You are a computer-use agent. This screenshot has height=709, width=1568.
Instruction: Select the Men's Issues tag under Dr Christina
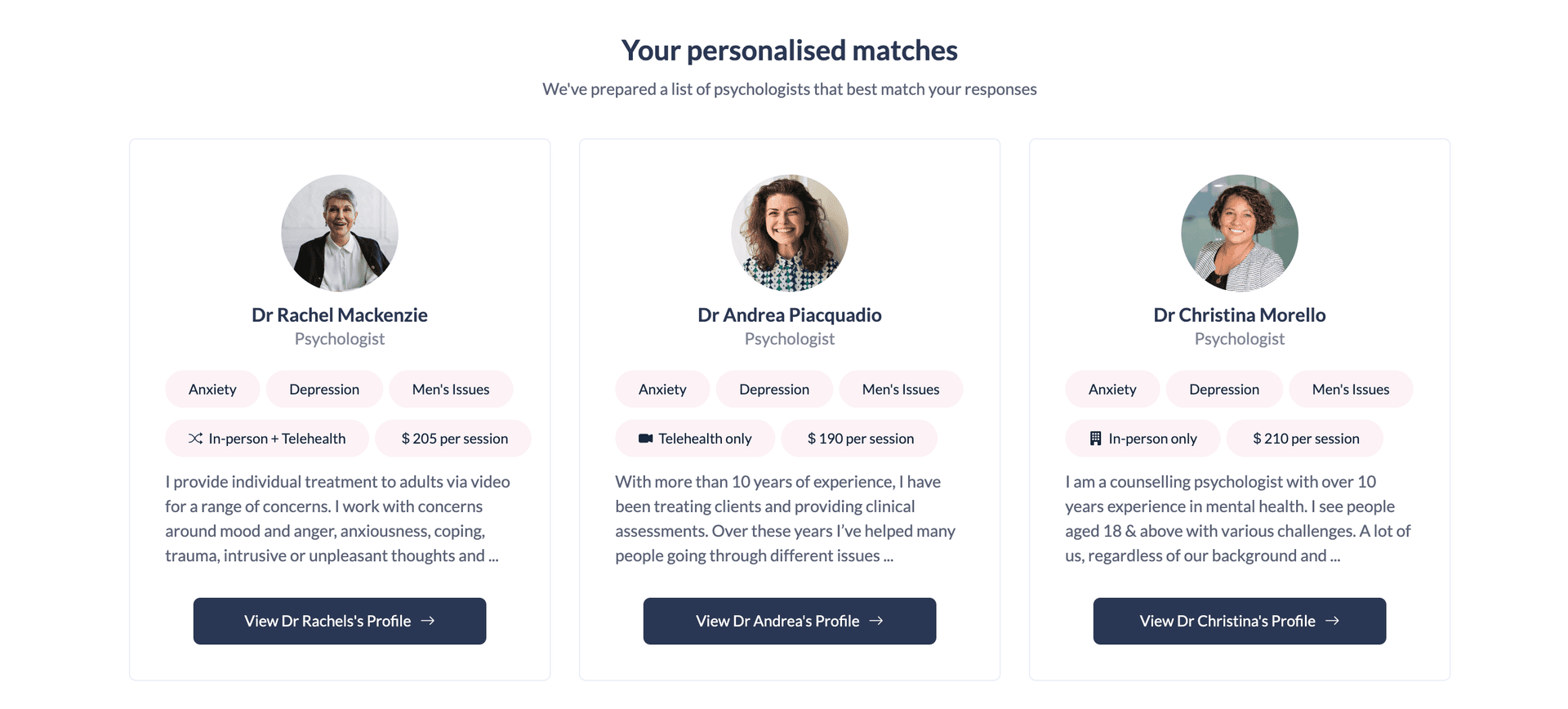[x=1351, y=389]
